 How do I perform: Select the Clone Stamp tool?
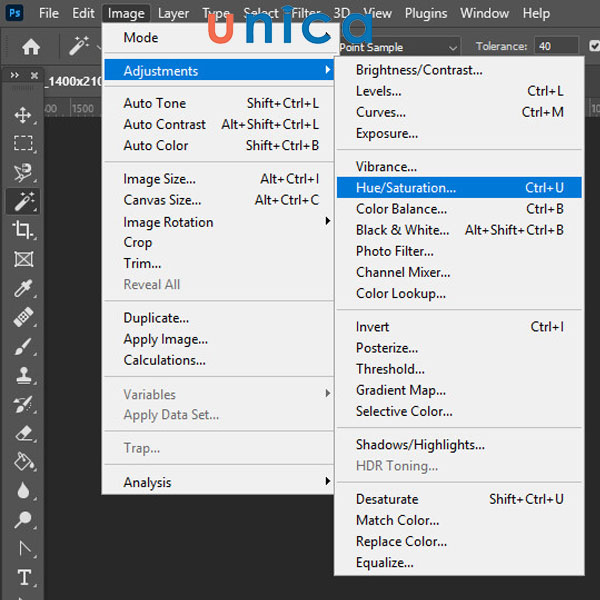24,376
